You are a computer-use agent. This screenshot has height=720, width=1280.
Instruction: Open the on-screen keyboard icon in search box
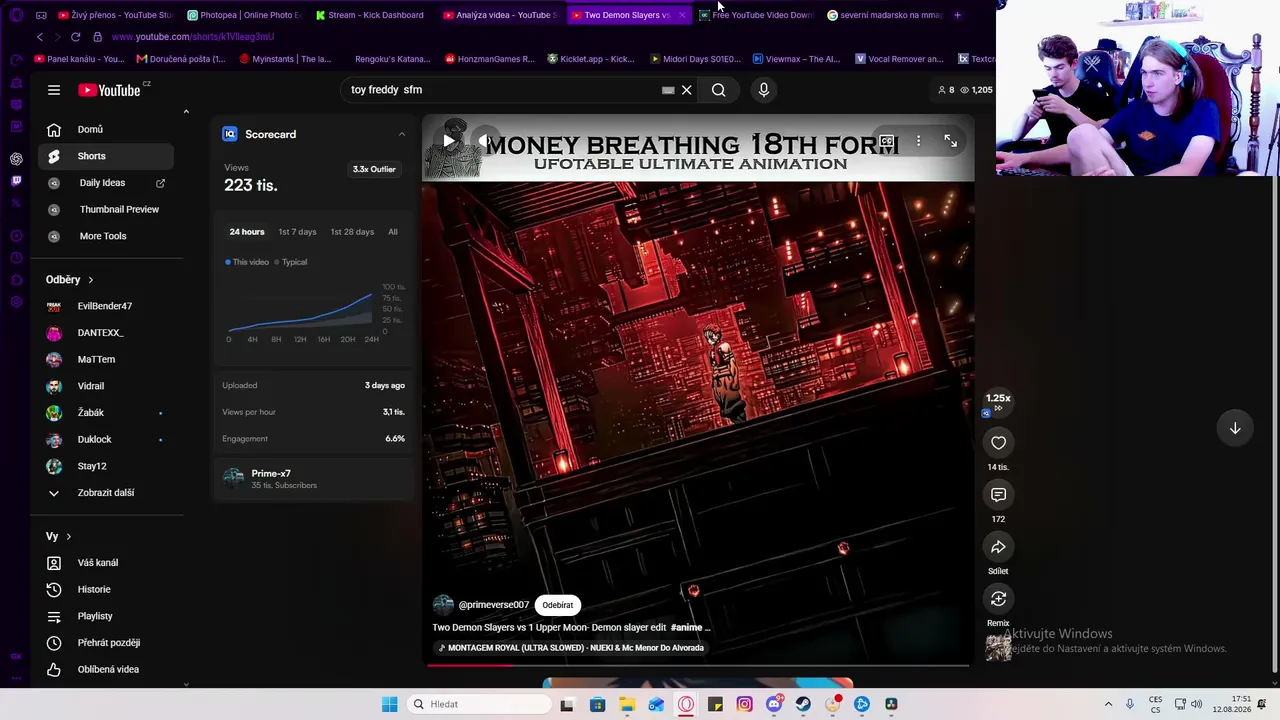[668, 90]
